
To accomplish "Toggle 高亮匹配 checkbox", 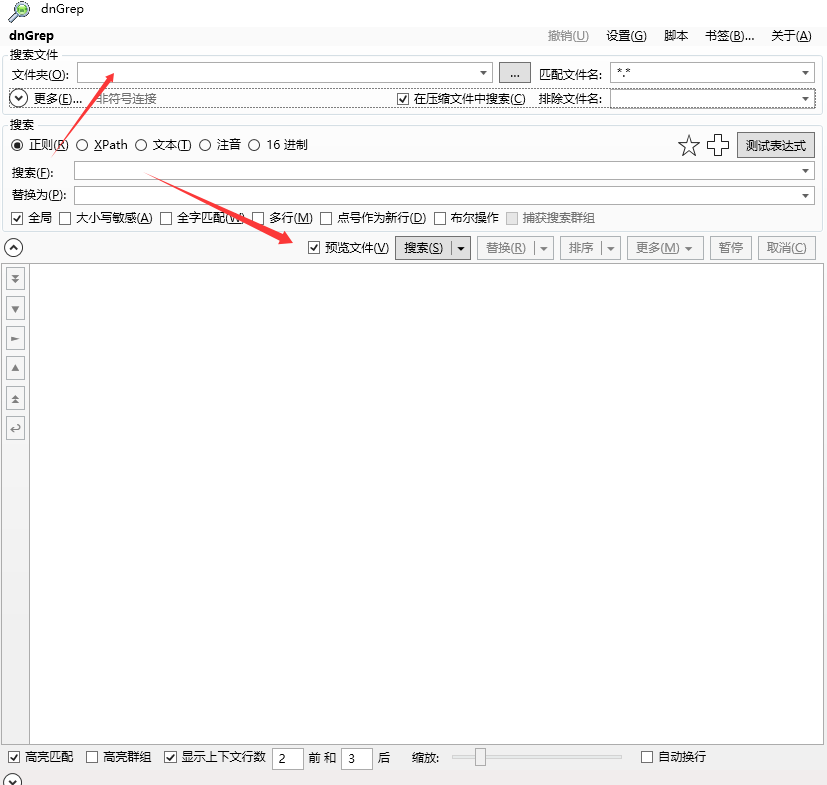I will (x=14, y=757).
